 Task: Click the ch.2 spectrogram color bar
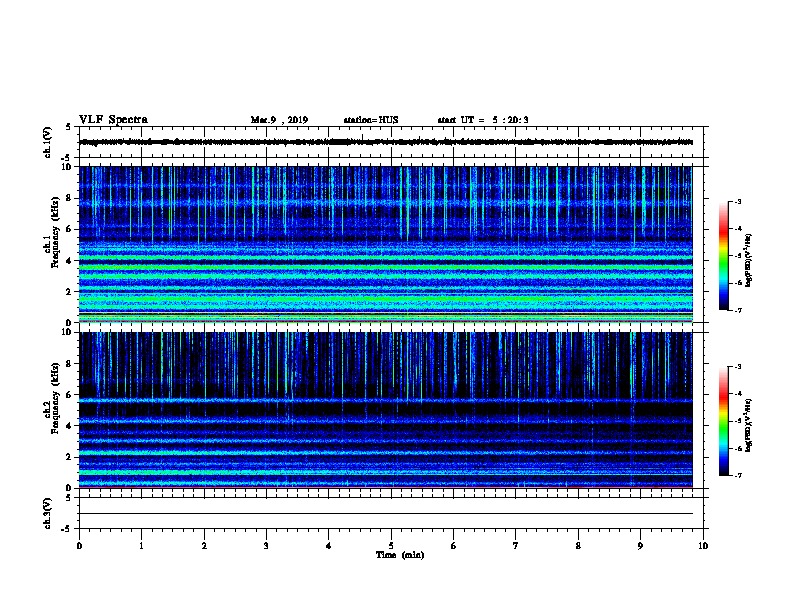[724, 421]
